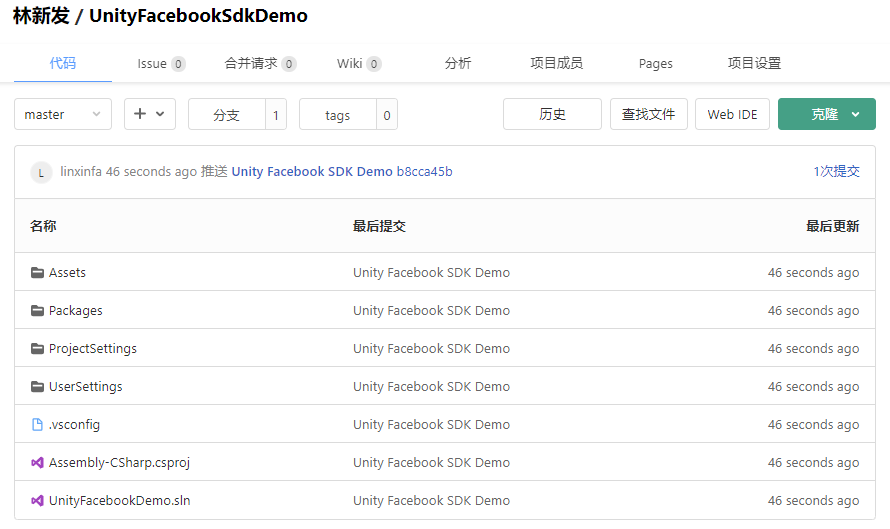
Task: Expand the 克隆 clone dropdown
Action: (855, 114)
